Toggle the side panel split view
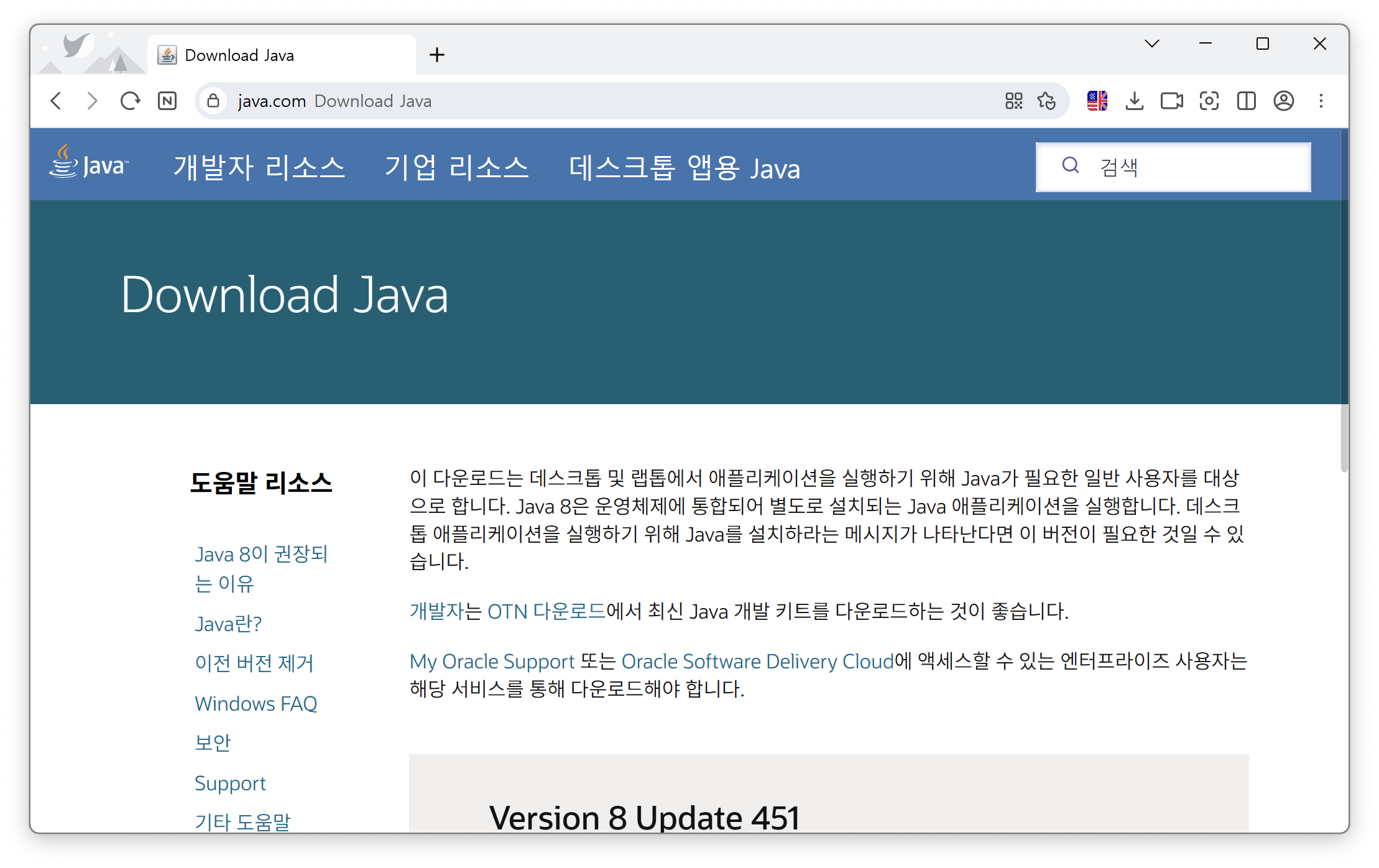The image size is (1379, 868). coord(1247,101)
